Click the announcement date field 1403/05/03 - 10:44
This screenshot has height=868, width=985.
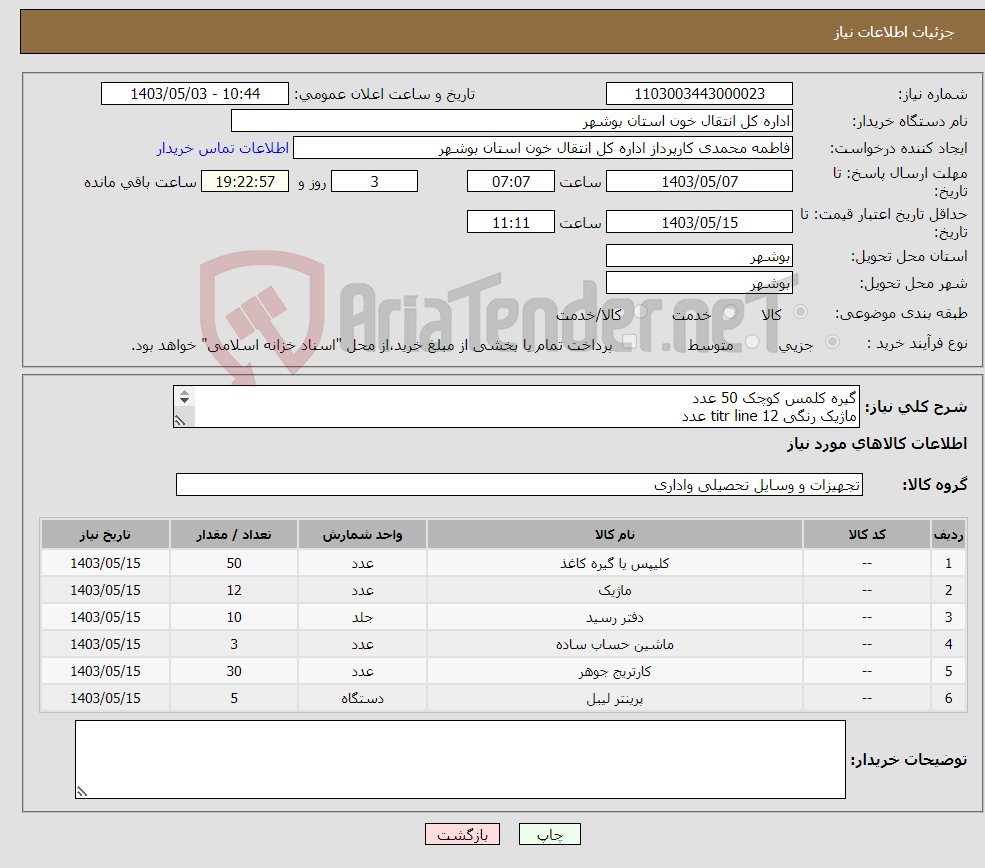tap(195, 94)
